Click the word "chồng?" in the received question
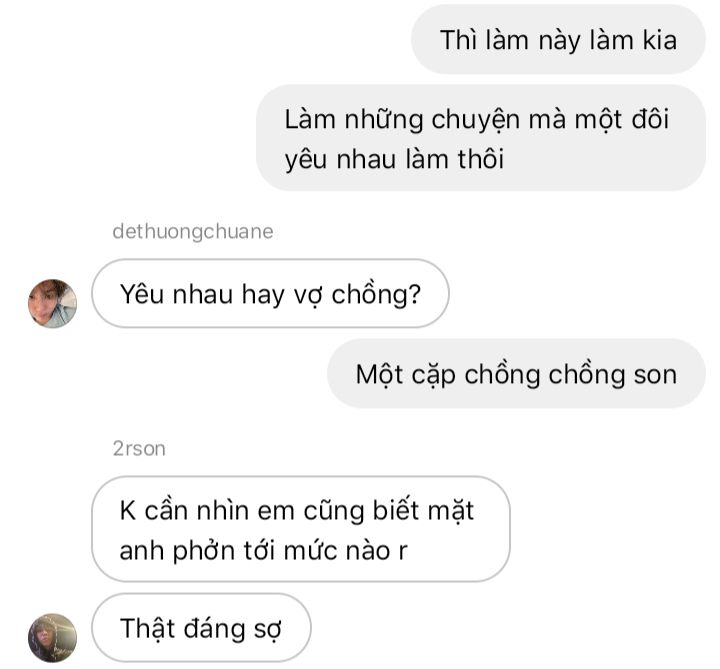Image resolution: width=720 pixels, height=669 pixels. [376, 294]
